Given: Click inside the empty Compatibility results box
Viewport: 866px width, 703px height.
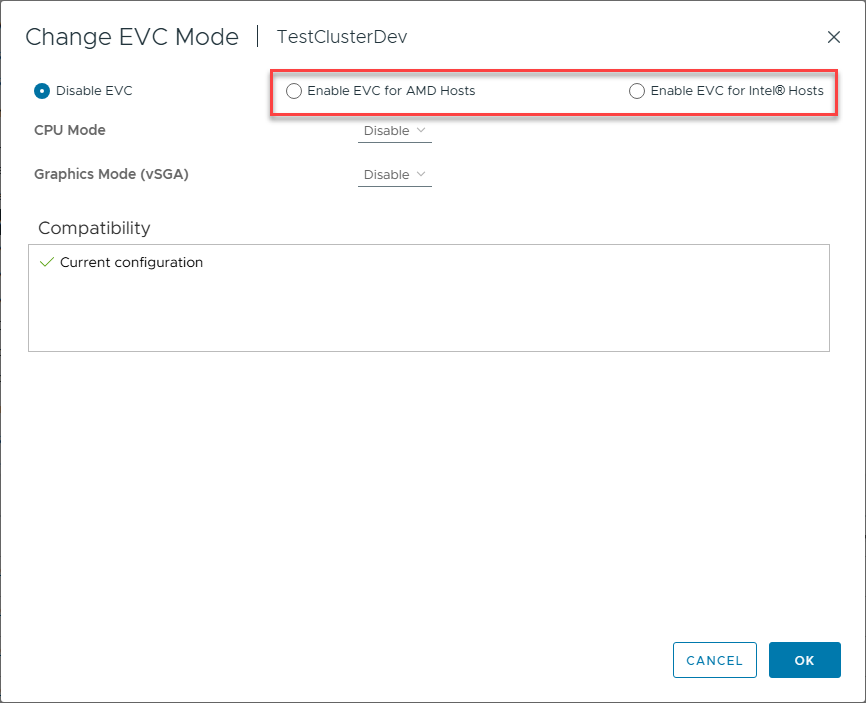Looking at the screenshot, I should click(x=428, y=315).
